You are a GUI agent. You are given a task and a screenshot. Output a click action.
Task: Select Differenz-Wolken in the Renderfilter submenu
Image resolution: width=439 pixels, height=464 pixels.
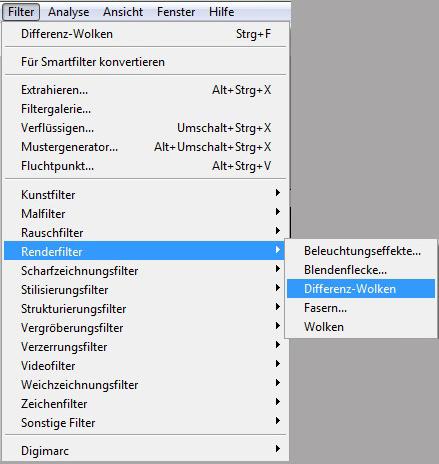[361, 289]
